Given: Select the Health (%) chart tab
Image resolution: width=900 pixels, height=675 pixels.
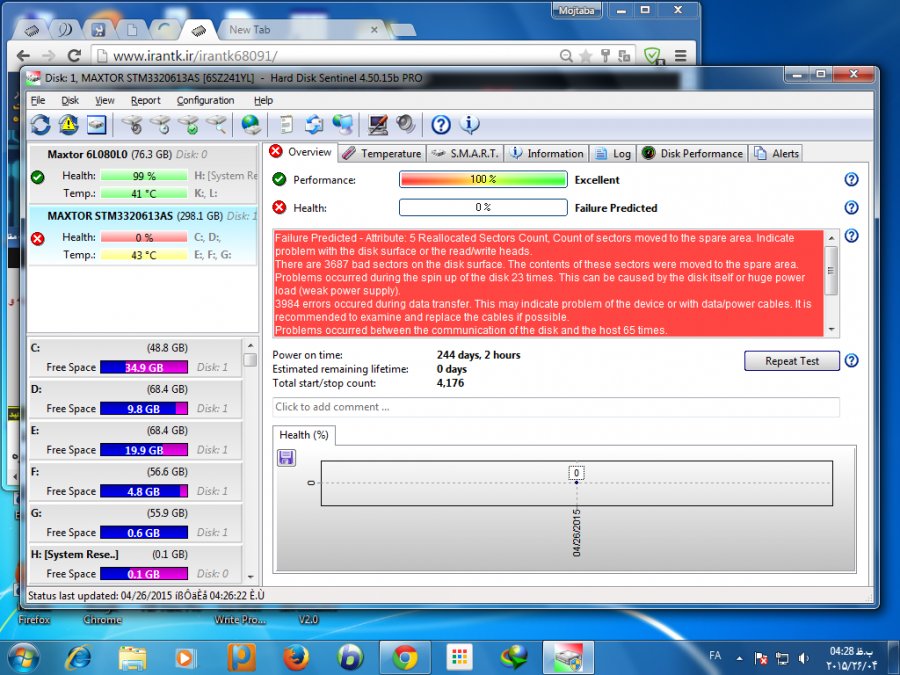Looking at the screenshot, I should pos(304,435).
